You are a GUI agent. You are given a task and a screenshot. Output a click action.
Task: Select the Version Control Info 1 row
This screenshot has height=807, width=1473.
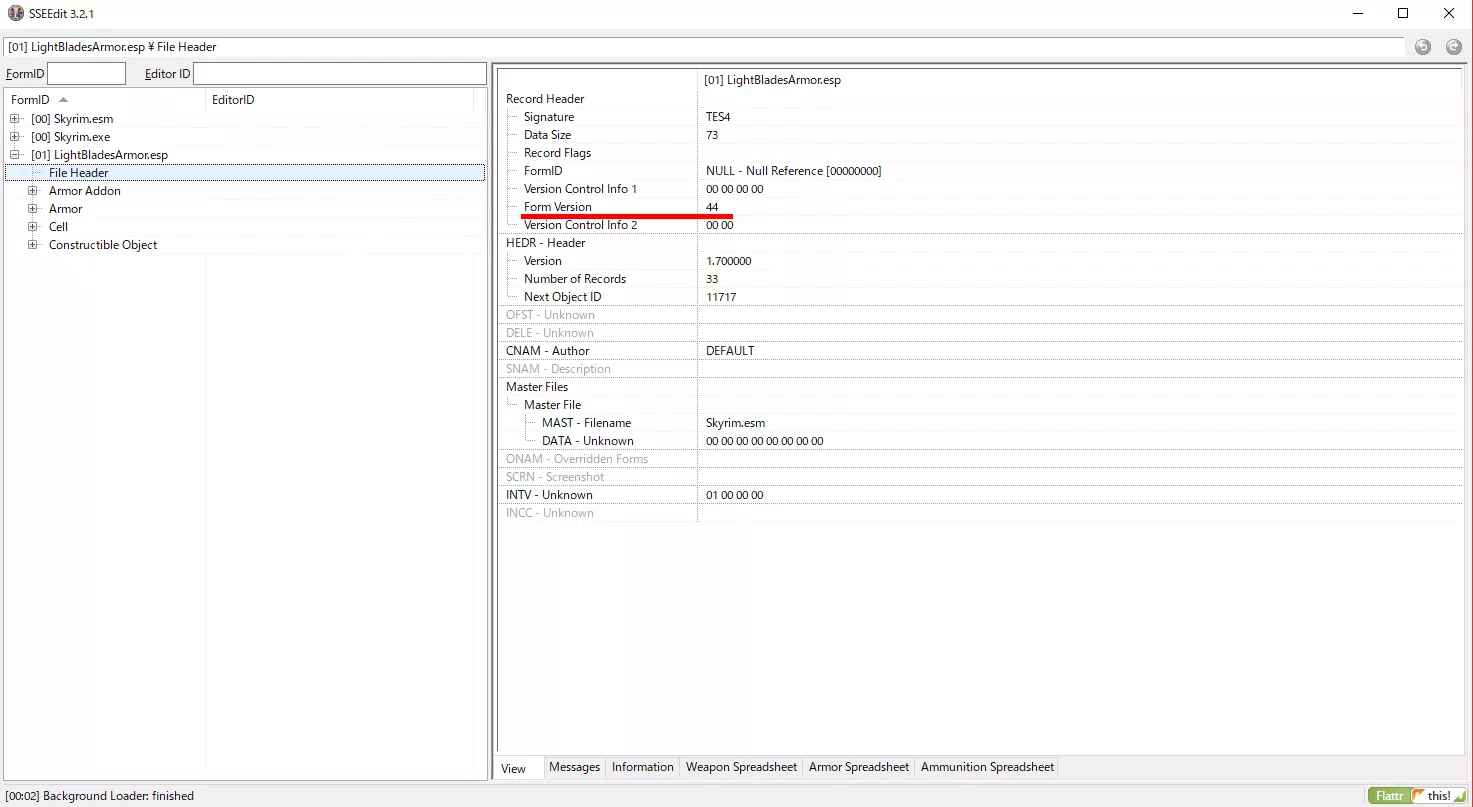pyautogui.click(x=980, y=189)
